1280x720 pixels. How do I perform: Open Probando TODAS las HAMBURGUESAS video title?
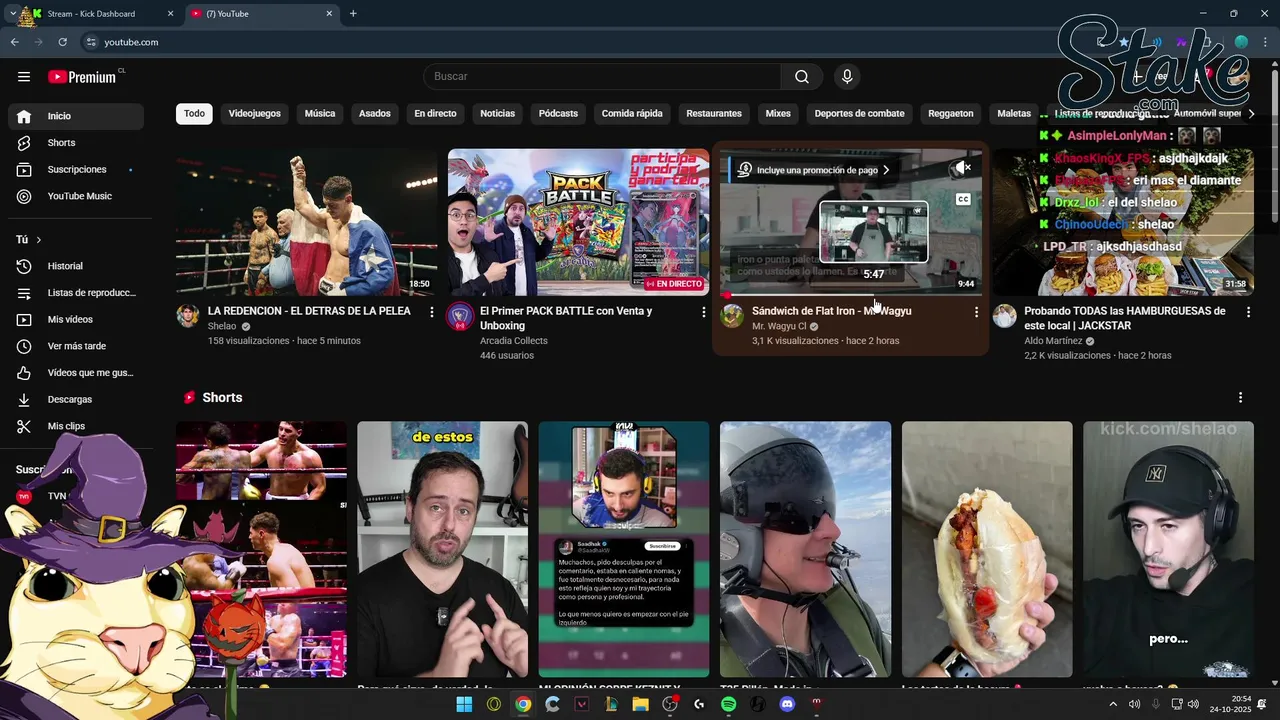1124,318
